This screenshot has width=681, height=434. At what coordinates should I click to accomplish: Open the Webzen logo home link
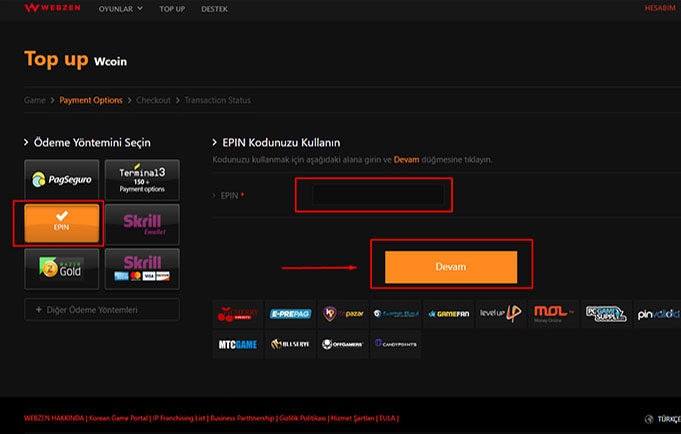click(53, 8)
